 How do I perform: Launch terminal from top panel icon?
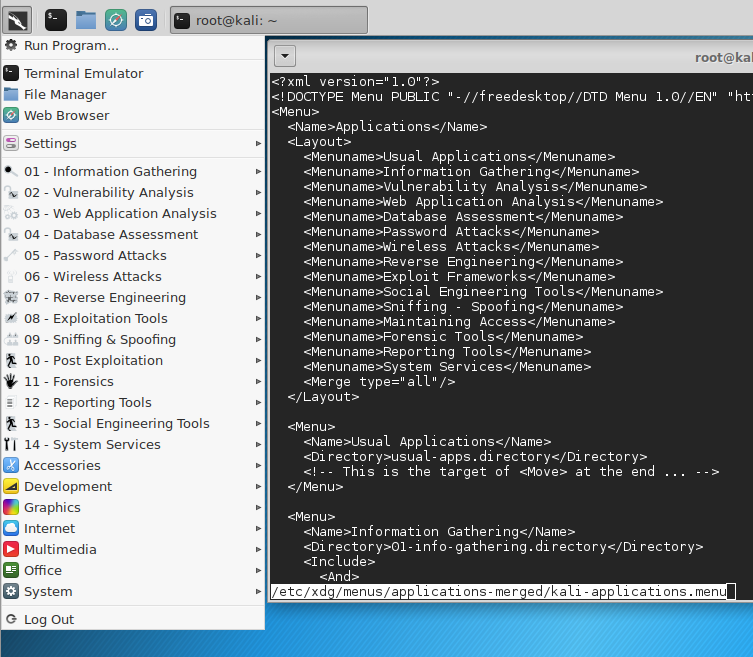point(56,19)
